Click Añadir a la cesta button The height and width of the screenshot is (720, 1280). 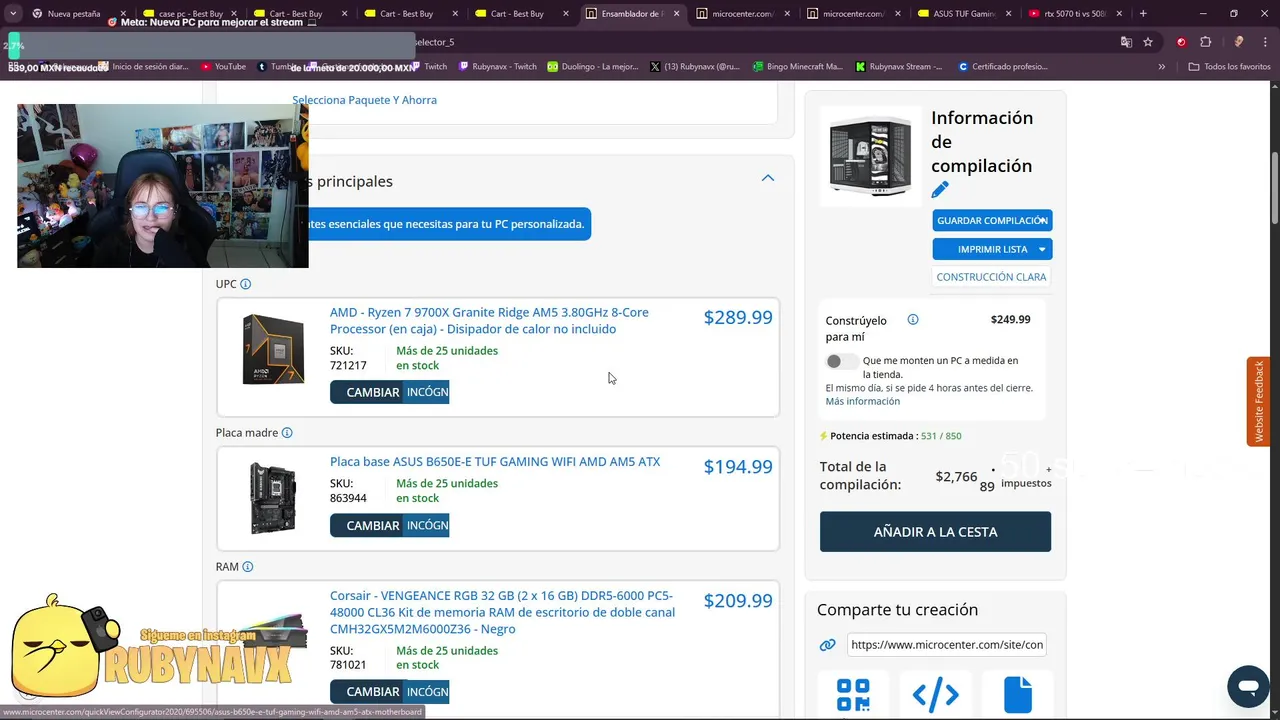click(x=935, y=532)
